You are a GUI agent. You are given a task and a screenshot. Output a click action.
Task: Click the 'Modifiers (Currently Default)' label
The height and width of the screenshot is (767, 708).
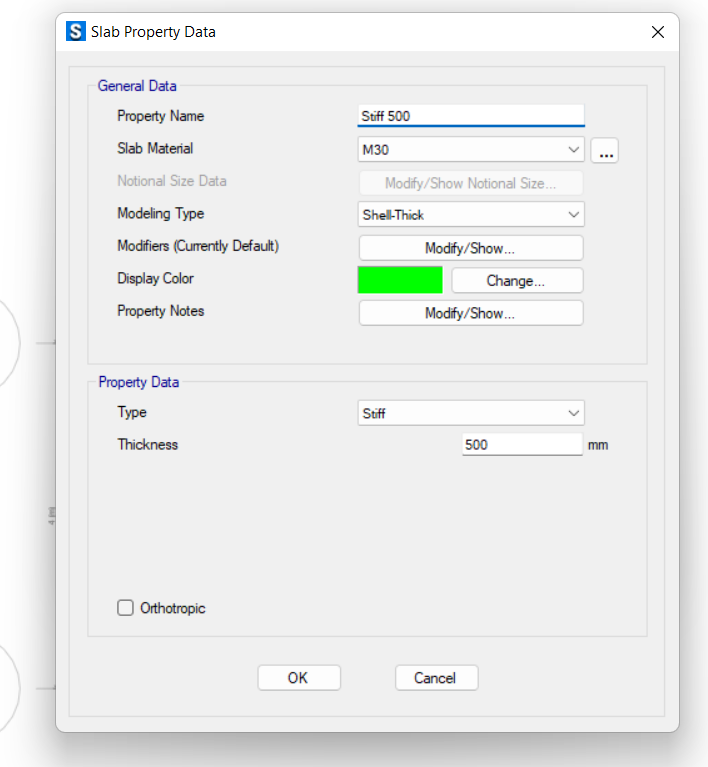[x=198, y=246]
